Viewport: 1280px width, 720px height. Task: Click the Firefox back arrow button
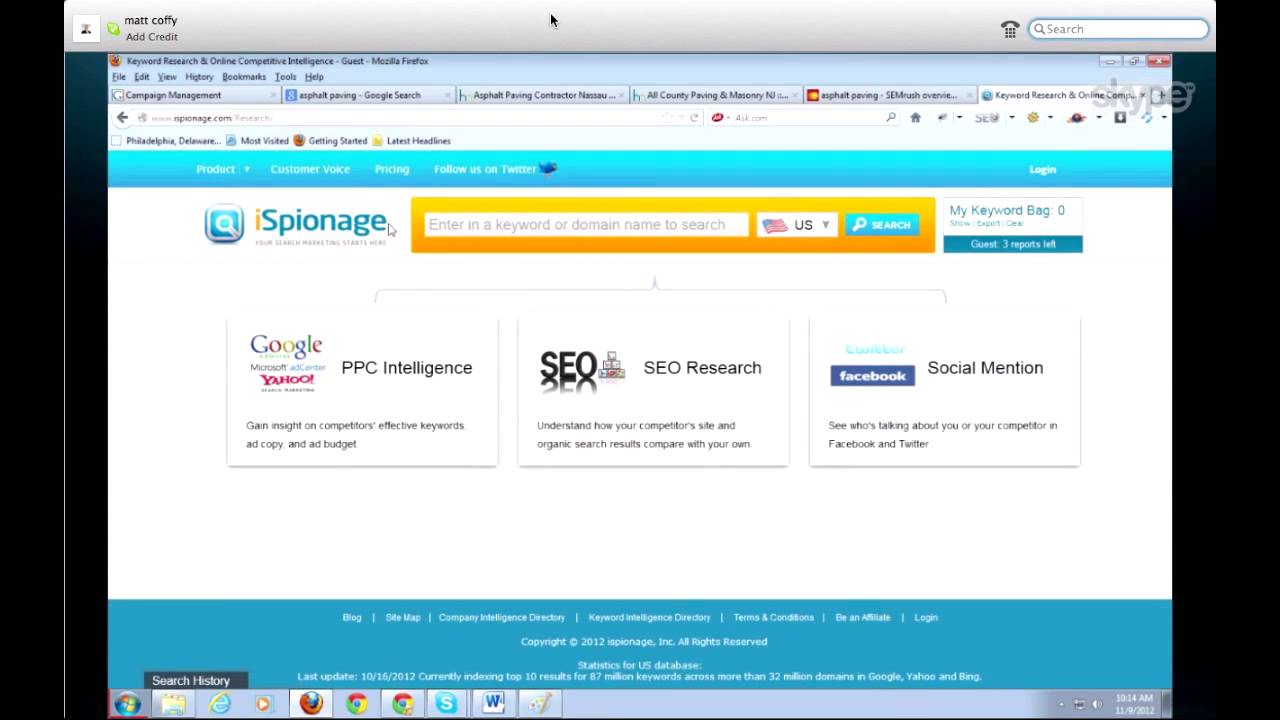point(122,118)
